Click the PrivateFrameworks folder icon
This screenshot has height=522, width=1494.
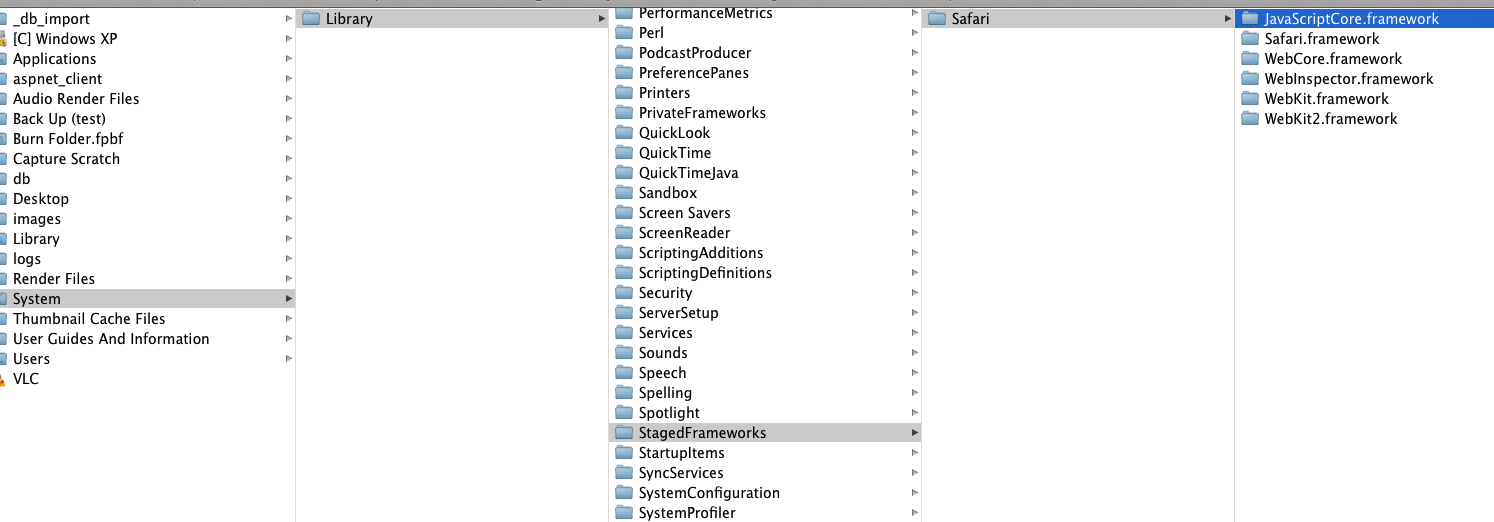(x=624, y=113)
